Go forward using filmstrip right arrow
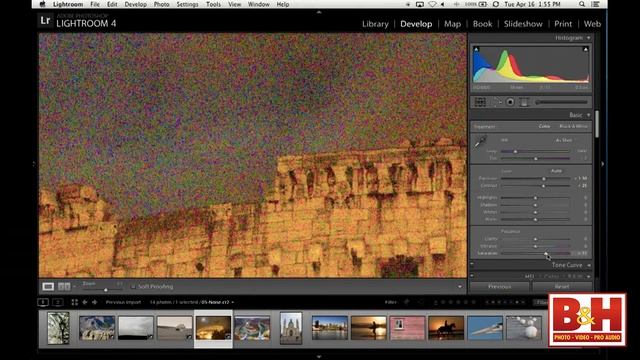Screen dimensions: 640x360 tap(95, 302)
